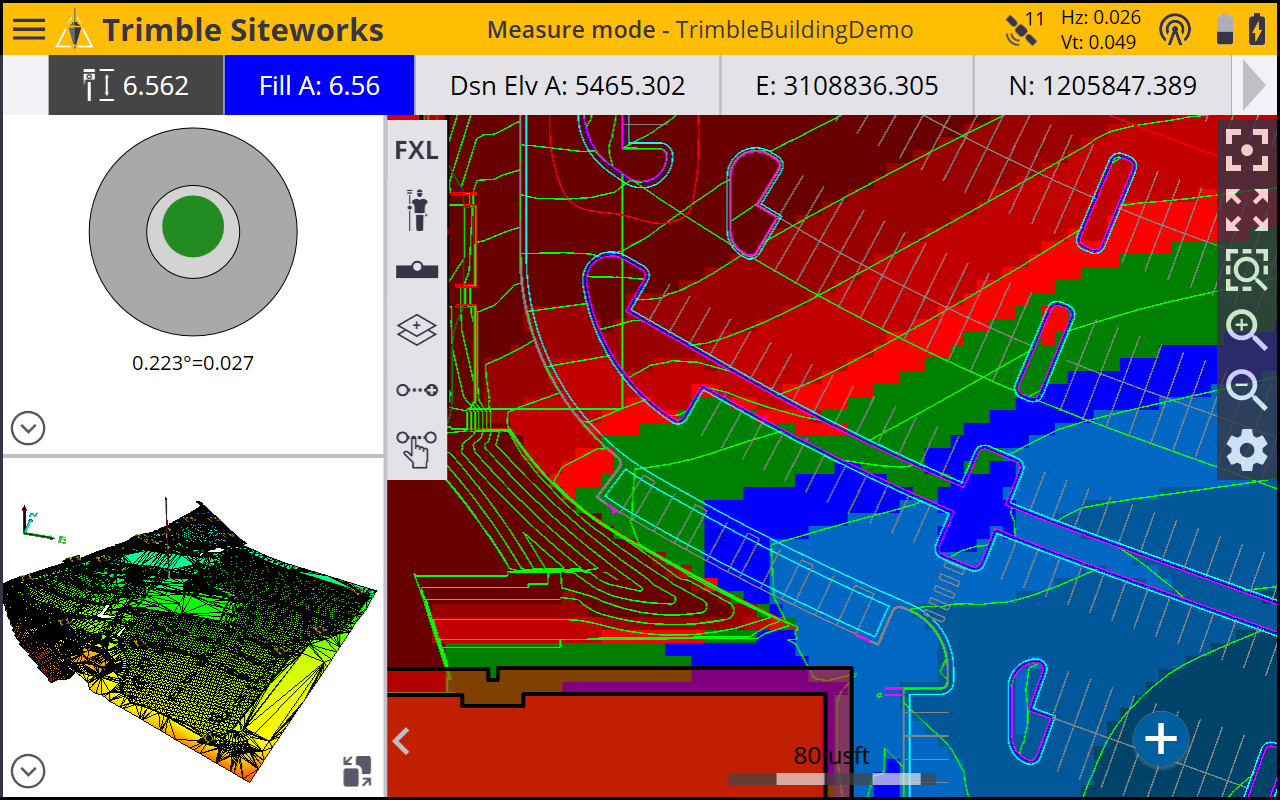Select the tap-to-select line tool
Screen dimensions: 1280x800
click(x=417, y=449)
